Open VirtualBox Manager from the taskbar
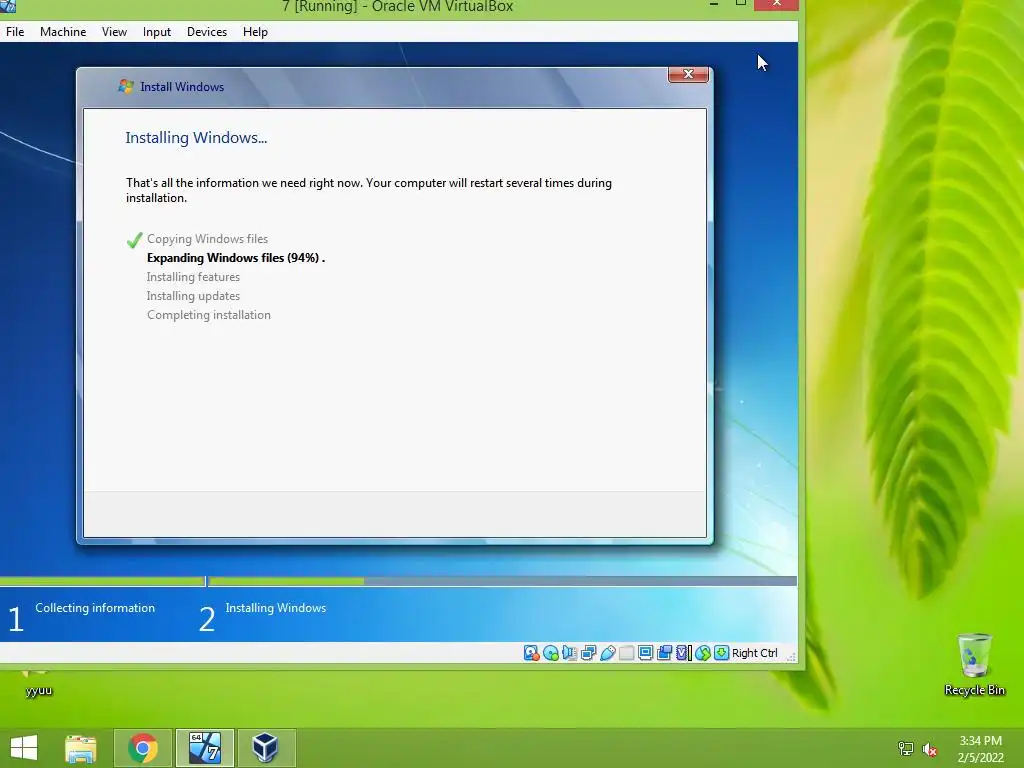 tap(266, 748)
